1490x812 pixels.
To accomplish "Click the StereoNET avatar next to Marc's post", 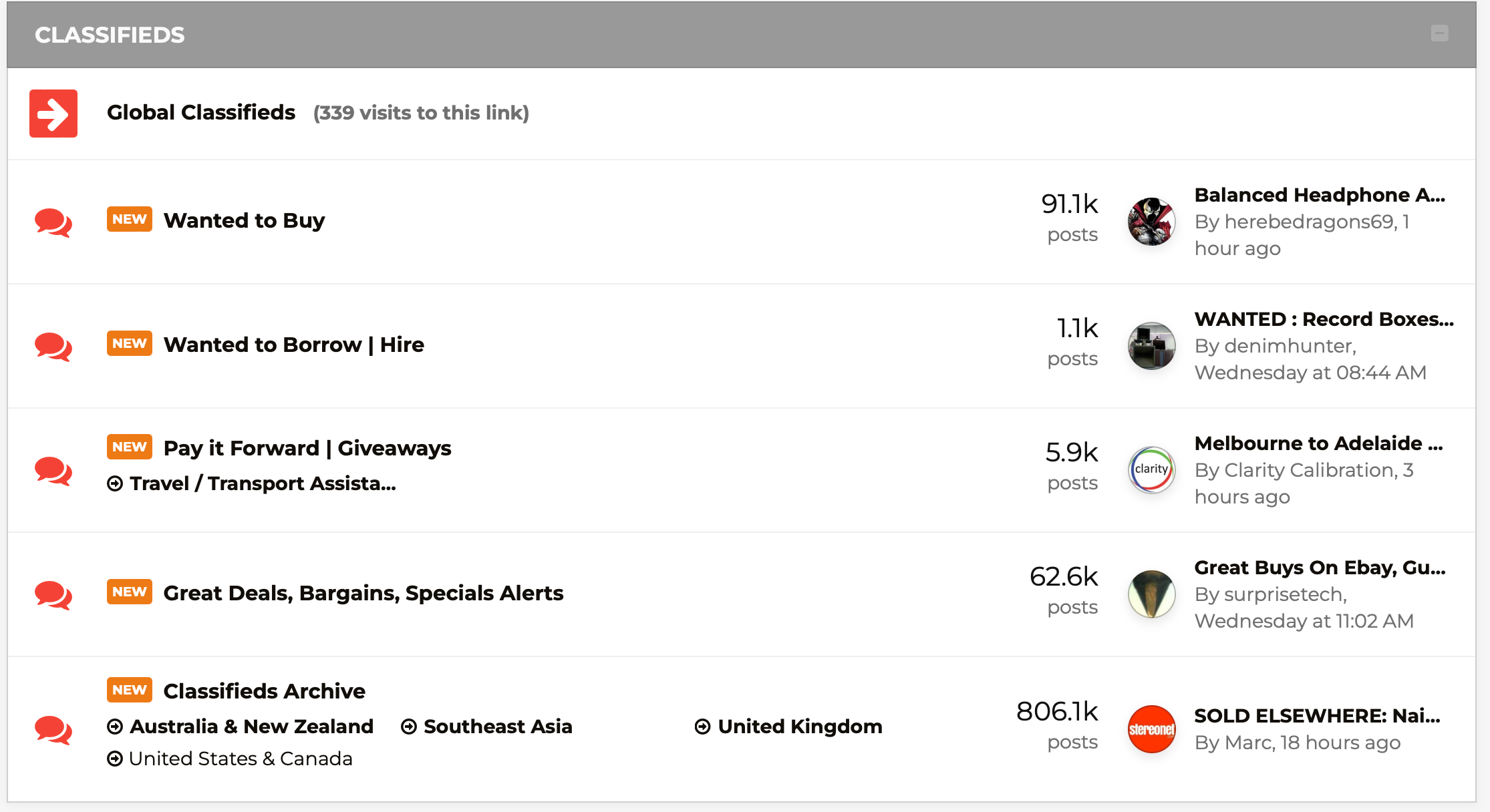I will click(x=1151, y=729).
